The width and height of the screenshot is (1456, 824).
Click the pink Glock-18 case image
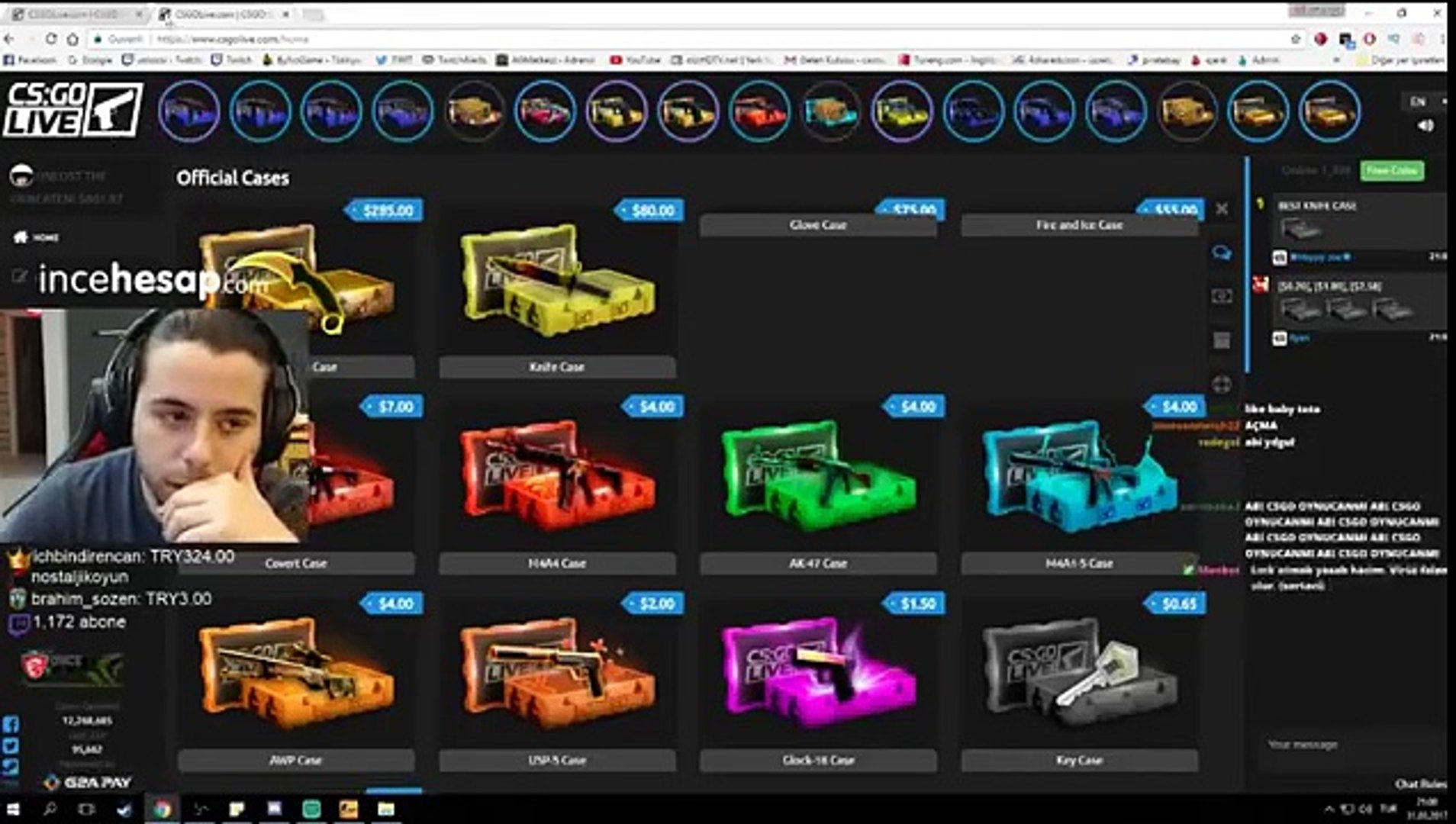tap(818, 674)
